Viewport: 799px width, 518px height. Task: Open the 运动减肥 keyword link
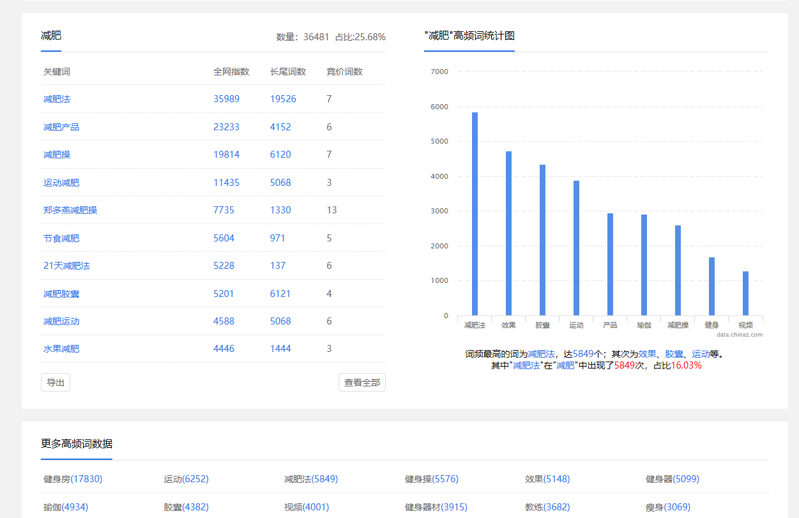tap(61, 183)
